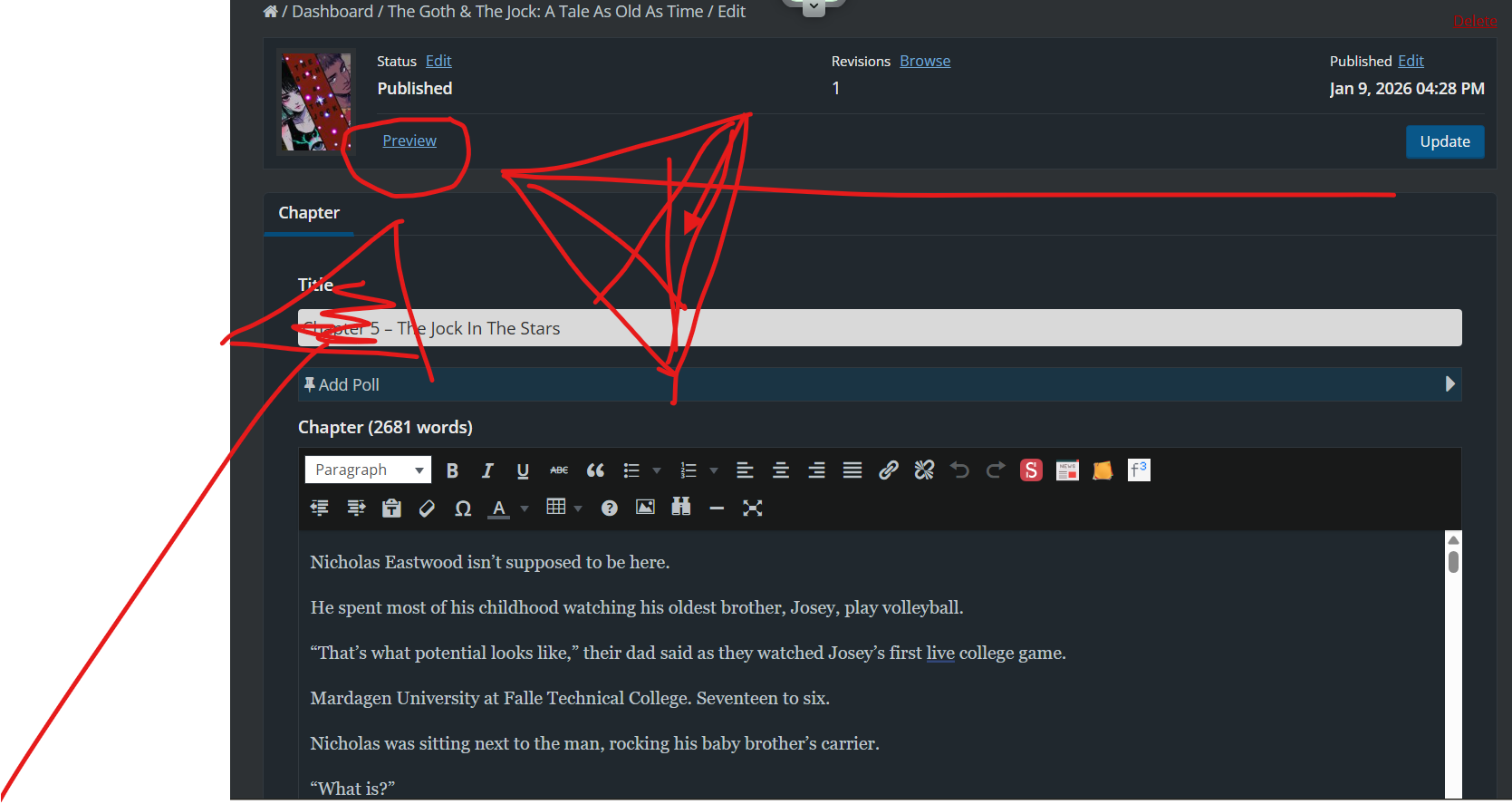Toggle fullscreen editor mode
Screen dimensions: 1512x804
tap(752, 508)
